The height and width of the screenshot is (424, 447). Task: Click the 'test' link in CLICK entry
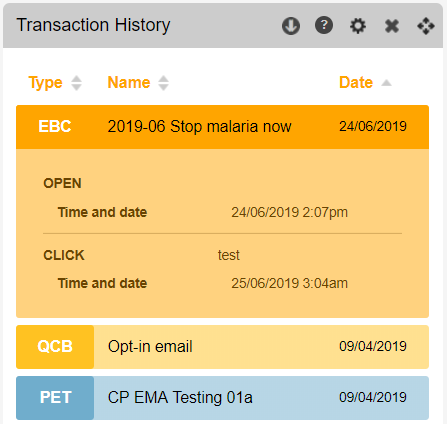(229, 255)
